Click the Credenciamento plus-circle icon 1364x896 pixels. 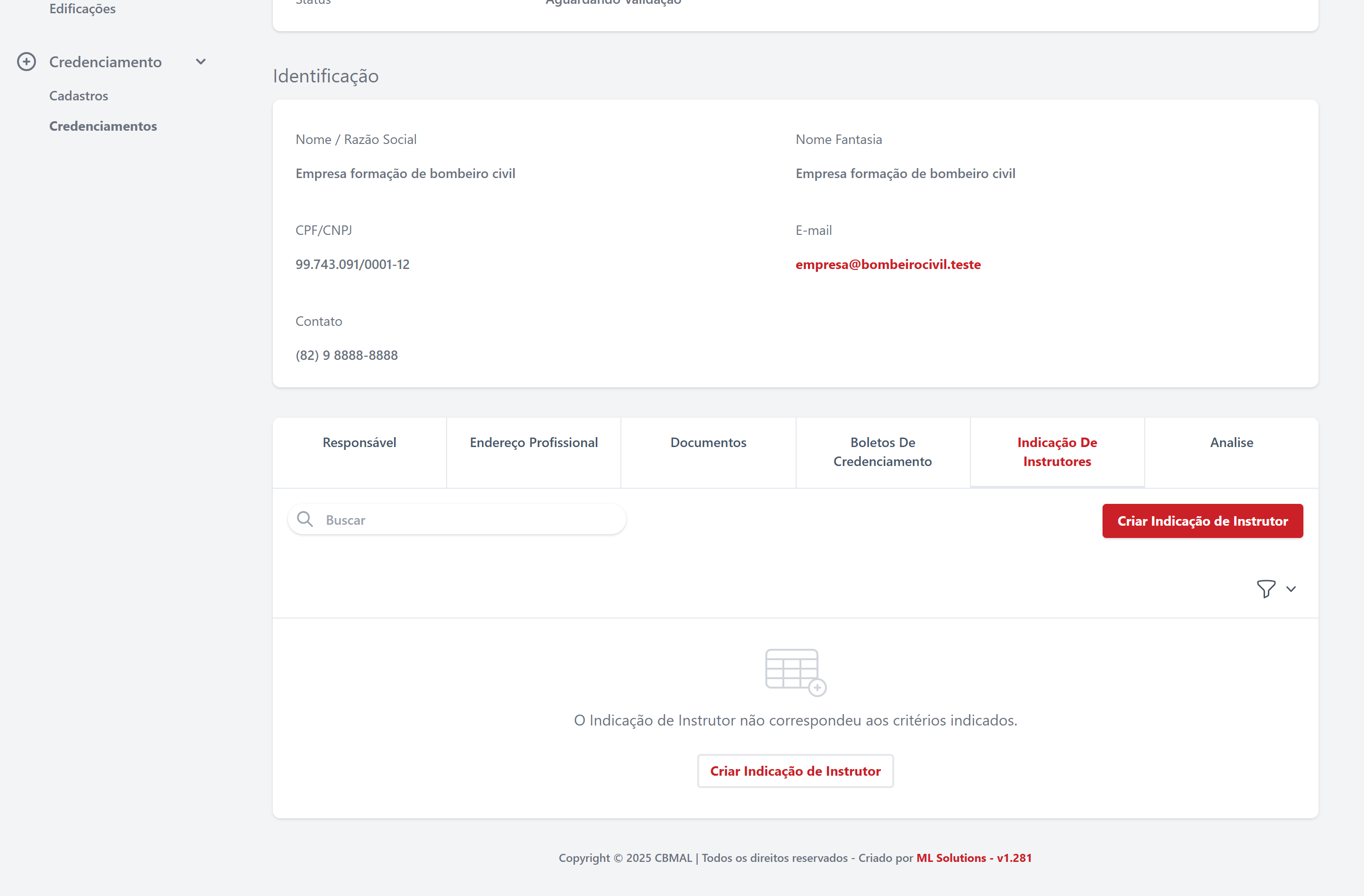pyautogui.click(x=27, y=62)
